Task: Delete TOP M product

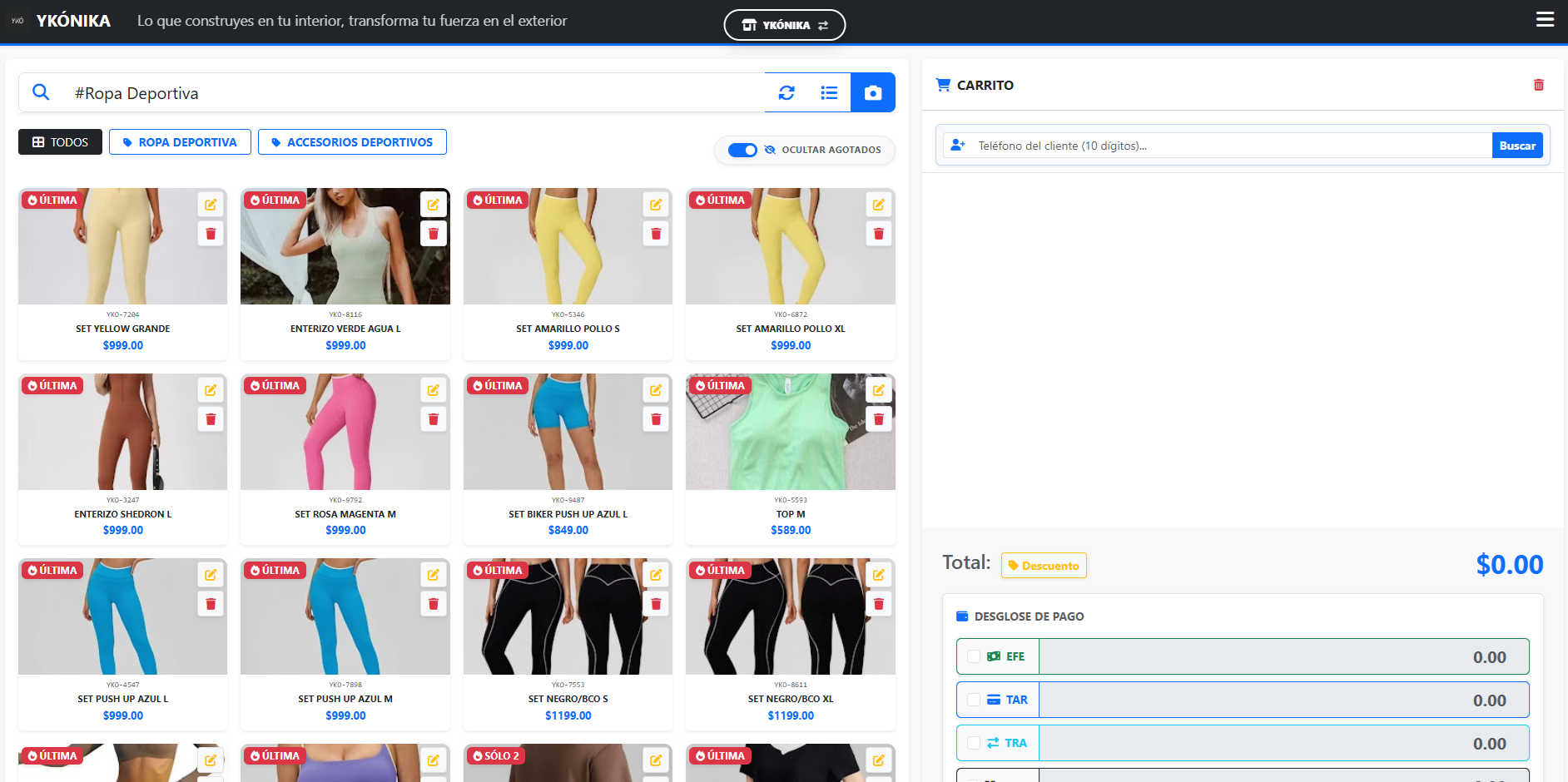Action: click(x=879, y=419)
